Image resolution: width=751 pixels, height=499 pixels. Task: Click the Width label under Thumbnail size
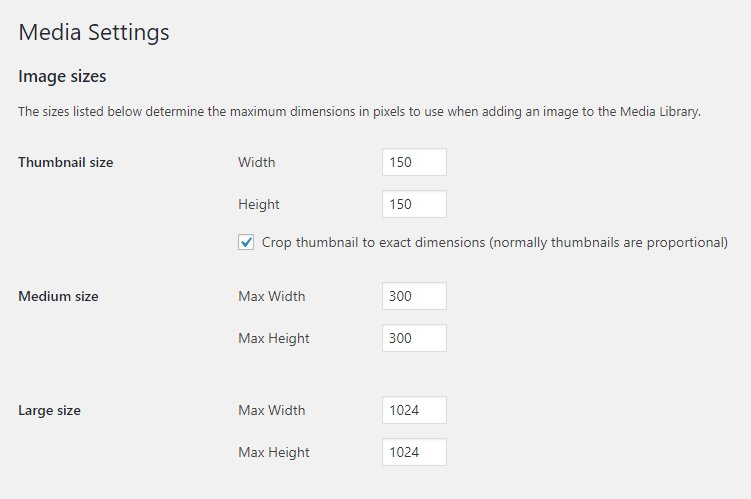click(x=256, y=162)
